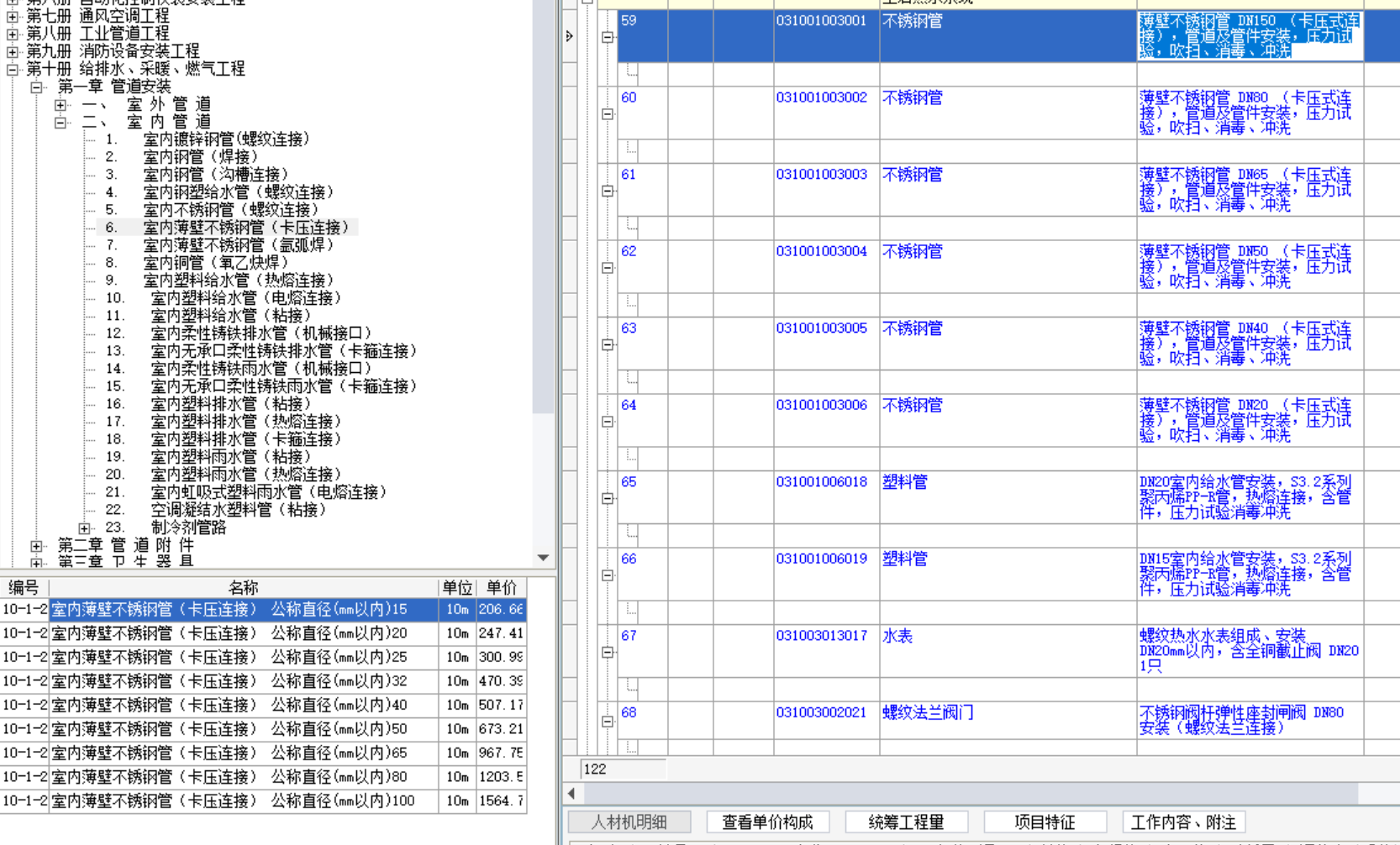
Task: Open the 工作内容、附注 tab
Action: (x=1183, y=821)
